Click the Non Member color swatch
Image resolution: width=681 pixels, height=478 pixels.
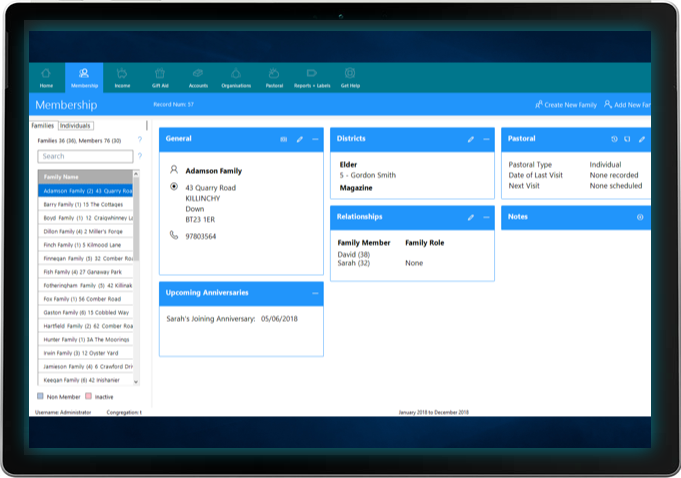pos(39,397)
